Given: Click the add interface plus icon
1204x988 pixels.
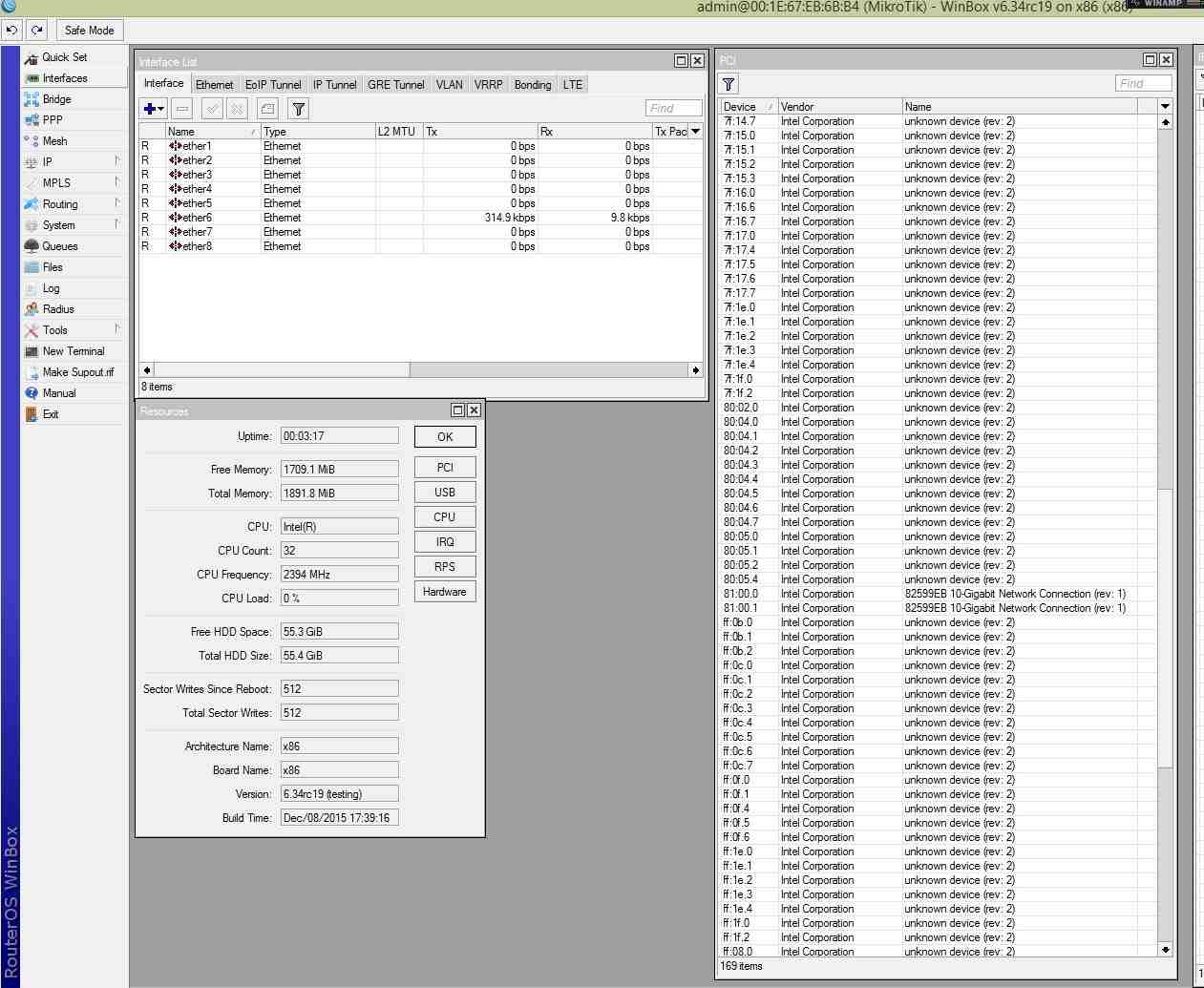Looking at the screenshot, I should 154,109.
